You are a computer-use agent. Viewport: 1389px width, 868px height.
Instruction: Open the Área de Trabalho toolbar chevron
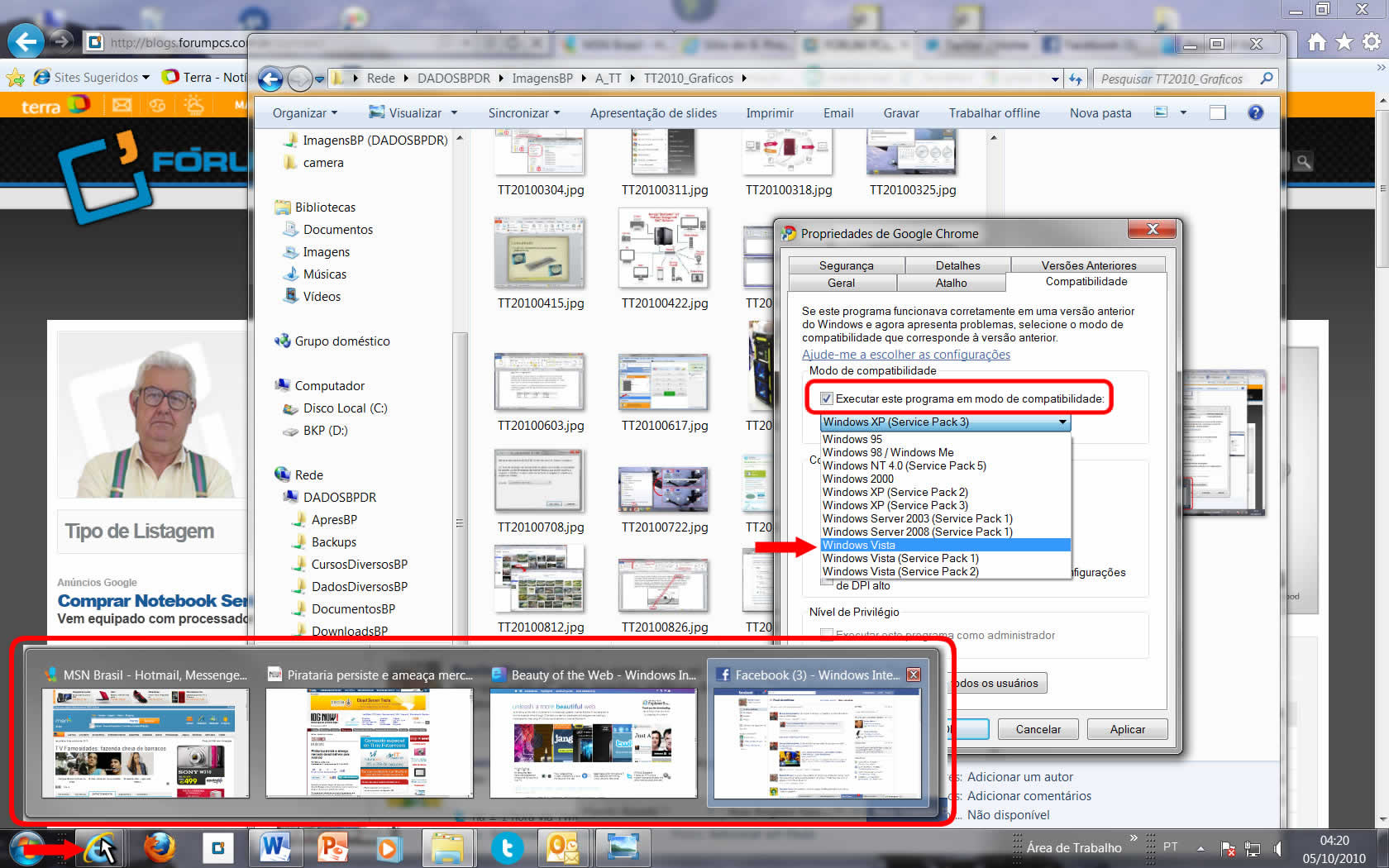coord(1134,838)
